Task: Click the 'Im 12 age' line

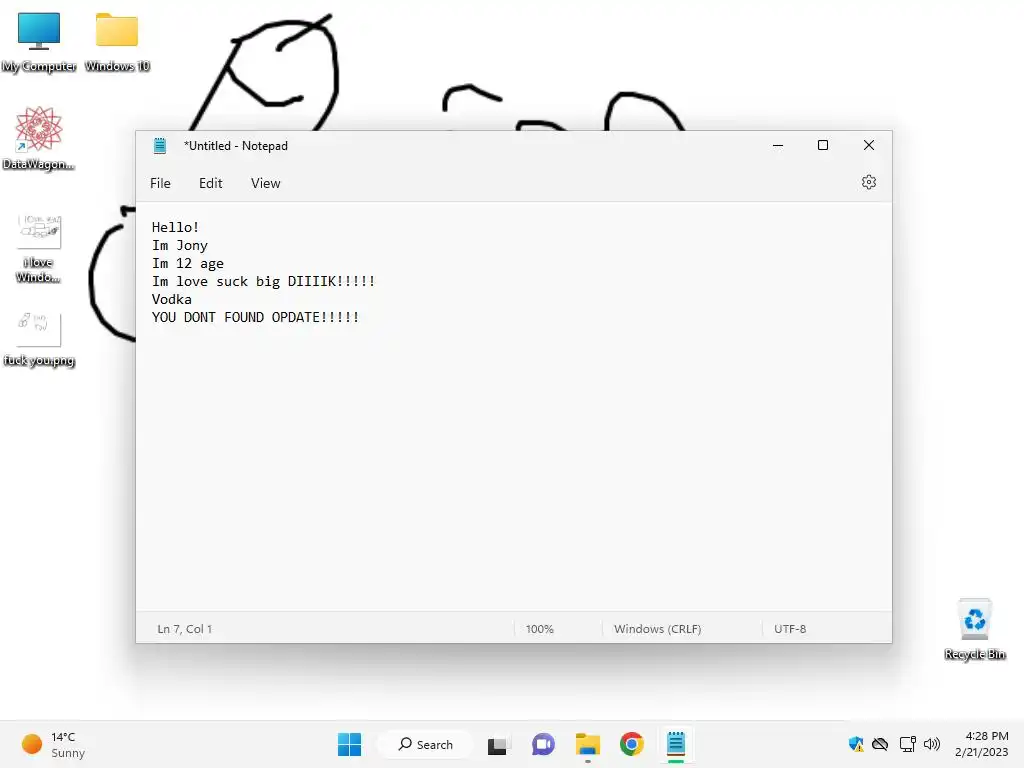Action: 188,264
